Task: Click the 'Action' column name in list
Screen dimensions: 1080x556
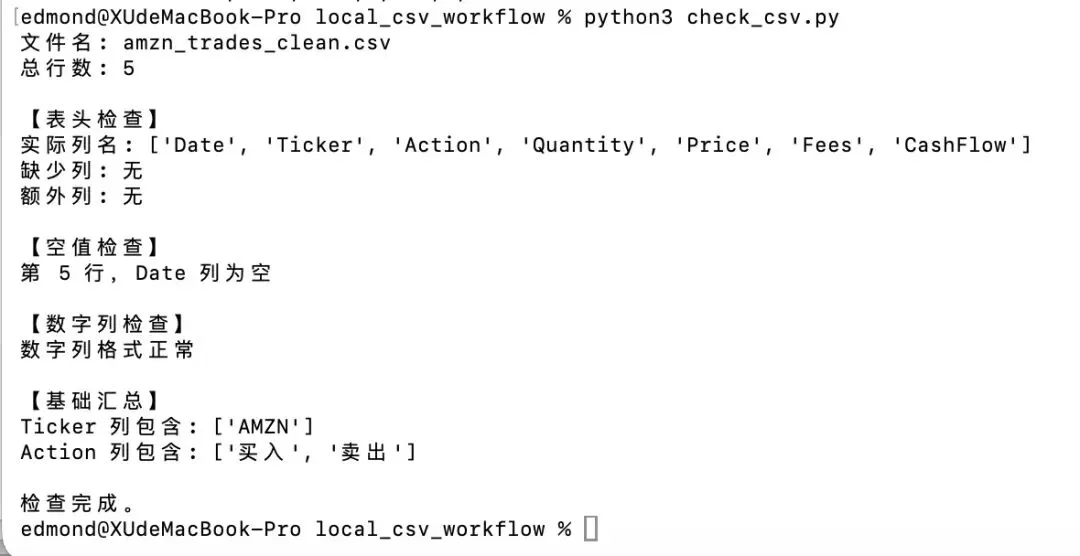Action: click(x=442, y=145)
